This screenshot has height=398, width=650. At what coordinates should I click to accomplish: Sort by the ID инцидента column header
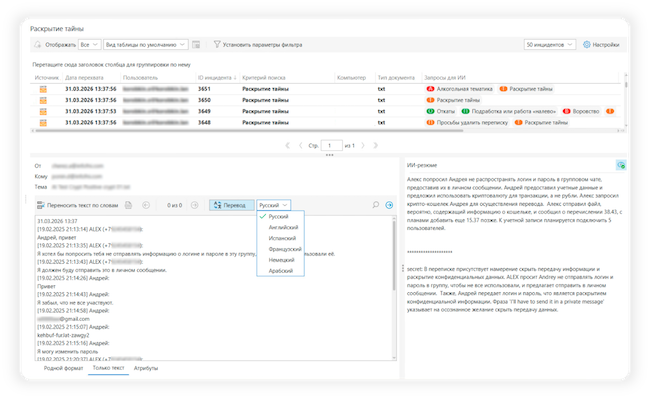coord(217,78)
